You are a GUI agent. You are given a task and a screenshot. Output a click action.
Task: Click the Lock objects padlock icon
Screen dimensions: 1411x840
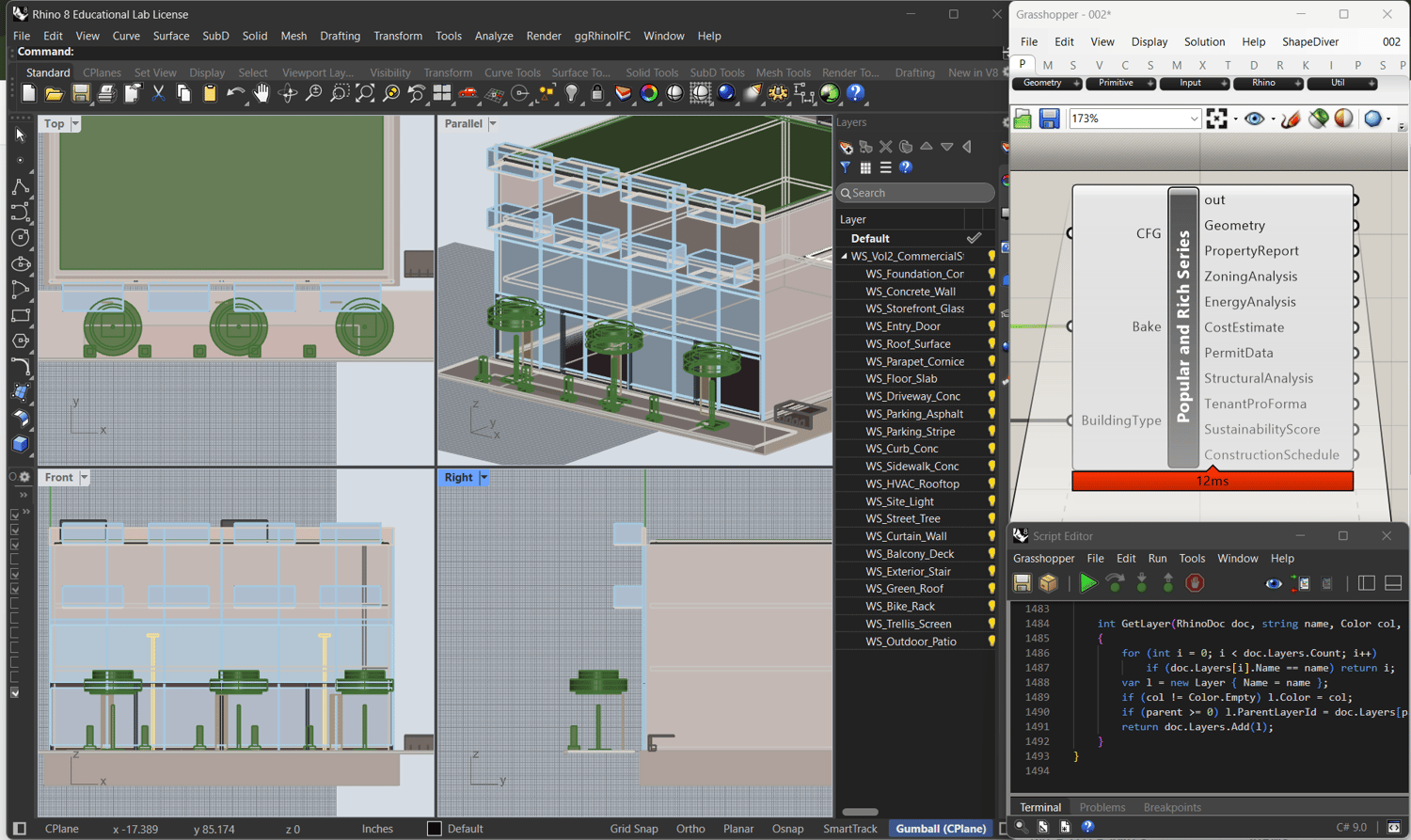[x=596, y=93]
